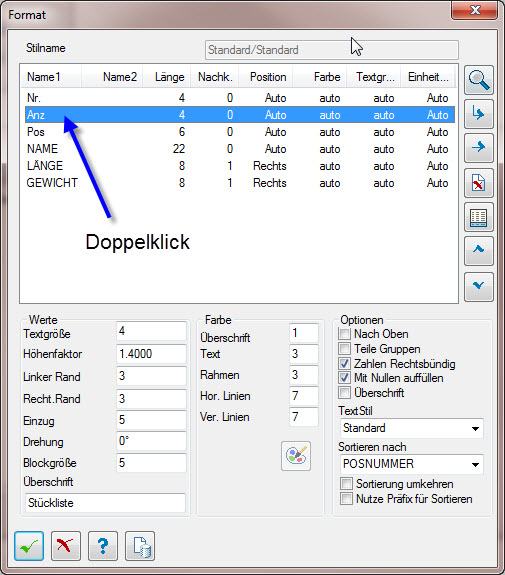Click the Länge column header
The height and width of the screenshot is (575, 505).
[167, 77]
